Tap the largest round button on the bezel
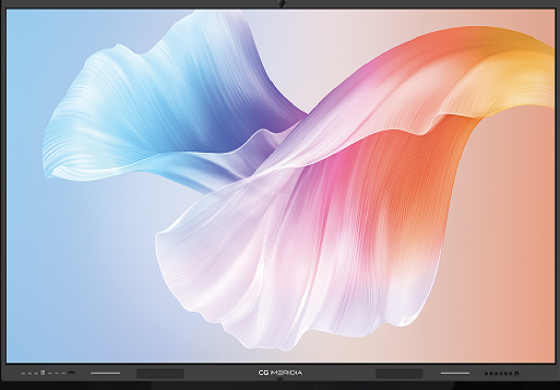The width and height of the screenshot is (560, 390). point(516,374)
